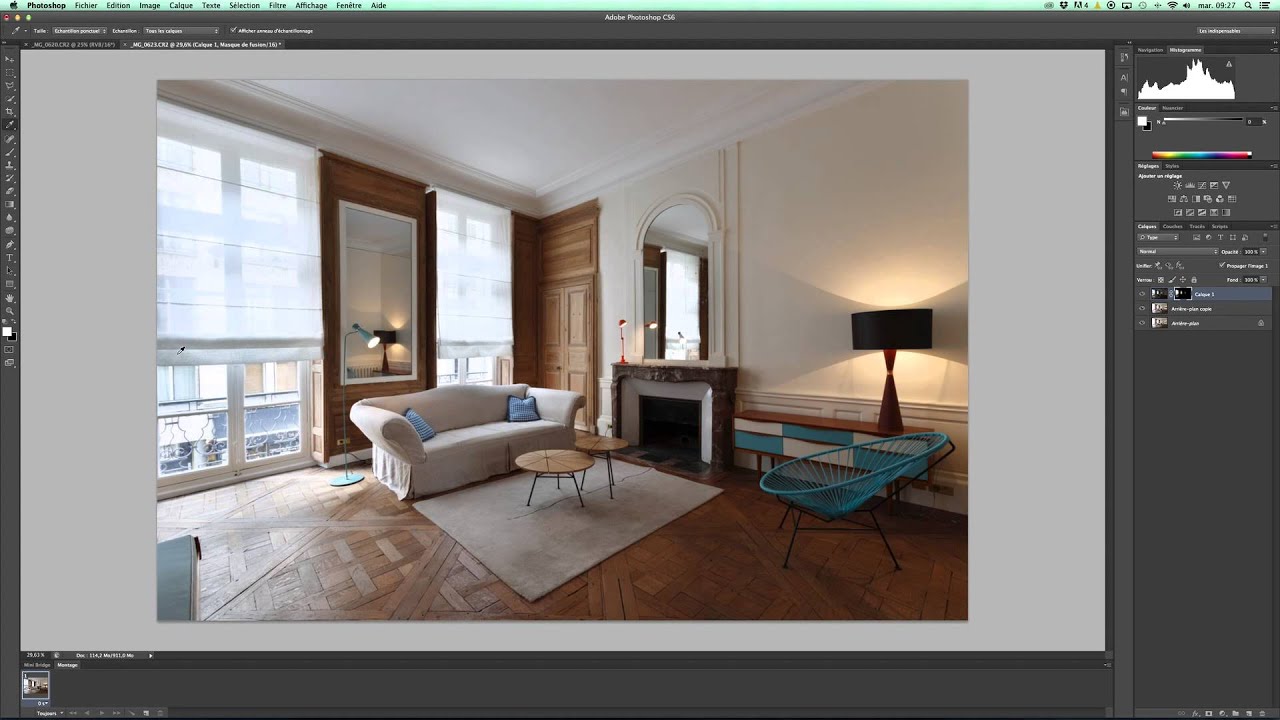This screenshot has height=720, width=1280.
Task: Switch to the Styles tab
Action: (x=1172, y=166)
